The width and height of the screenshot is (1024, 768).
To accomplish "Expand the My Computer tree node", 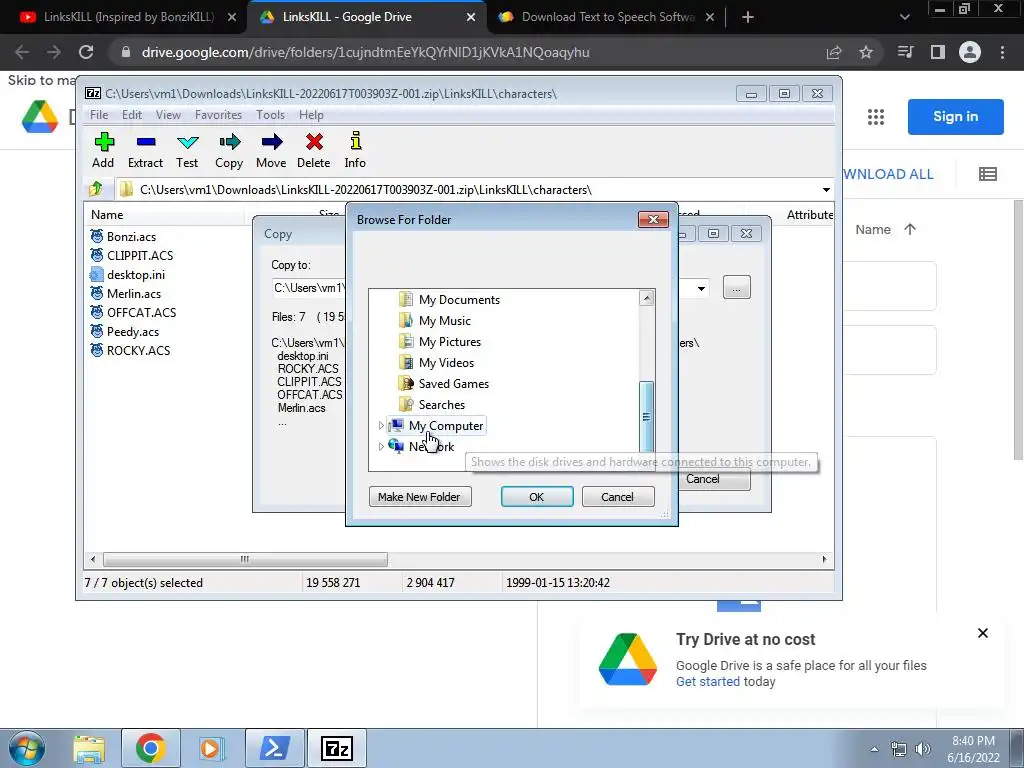I will [x=381, y=426].
